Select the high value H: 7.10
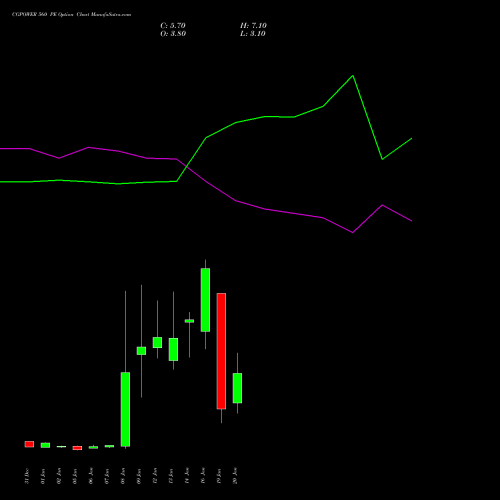 click(253, 26)
